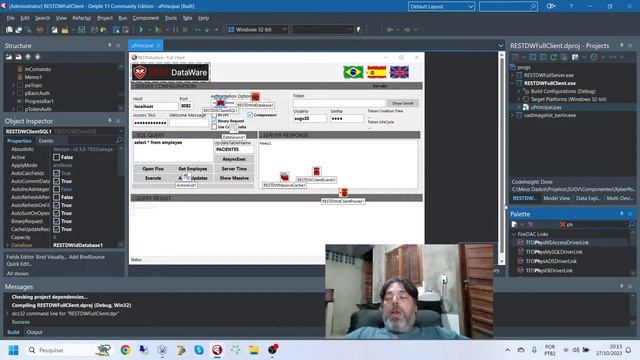The image size is (640, 360).
Task: Click the SQL query memo text
Action: tap(158, 142)
